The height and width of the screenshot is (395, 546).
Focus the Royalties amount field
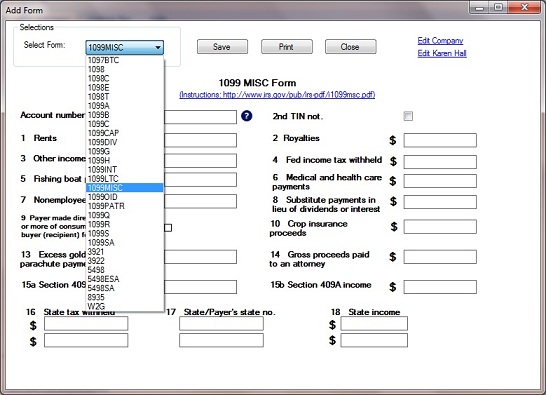(440, 140)
